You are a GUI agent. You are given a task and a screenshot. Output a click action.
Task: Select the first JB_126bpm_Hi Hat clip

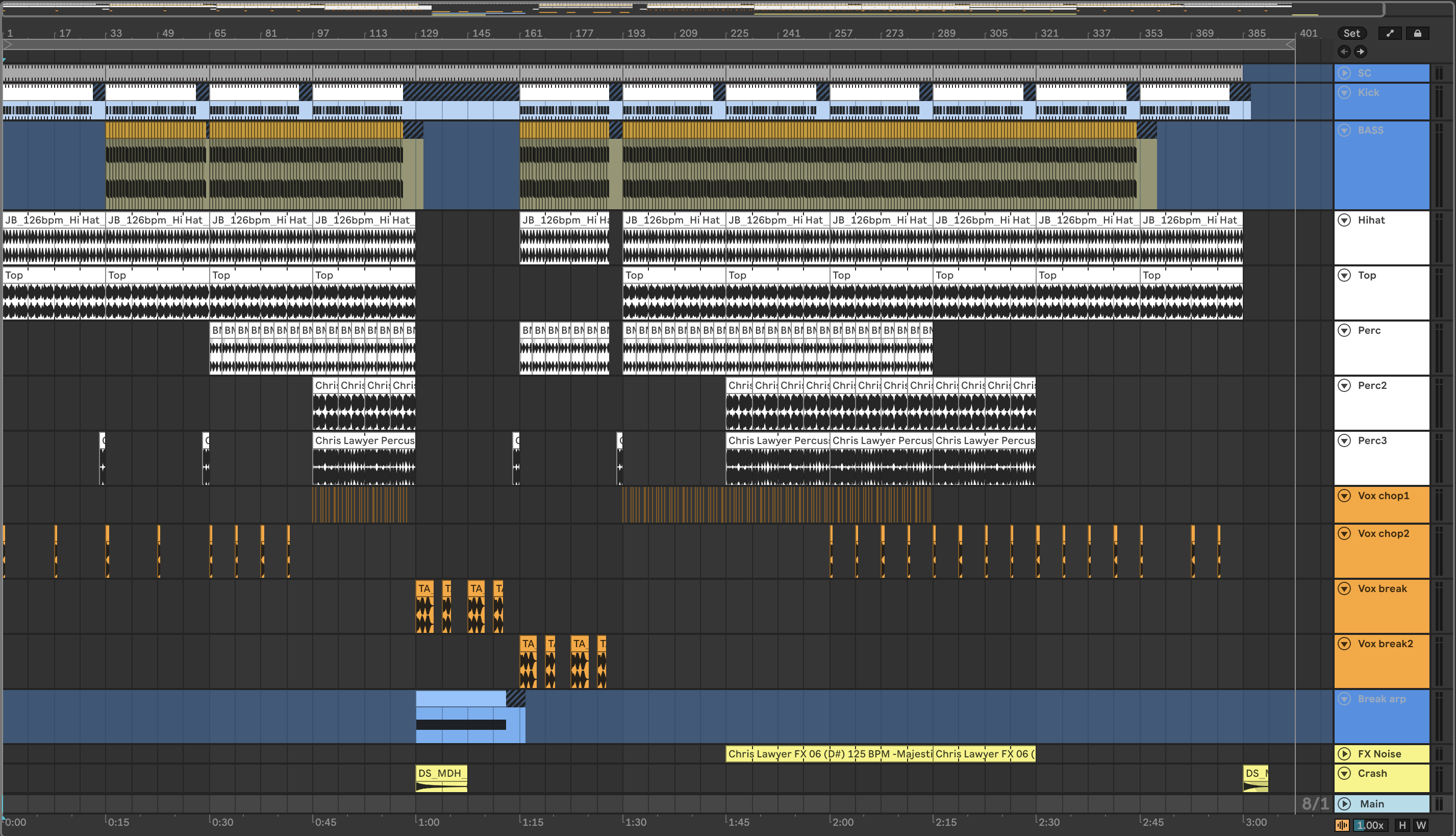(54, 238)
